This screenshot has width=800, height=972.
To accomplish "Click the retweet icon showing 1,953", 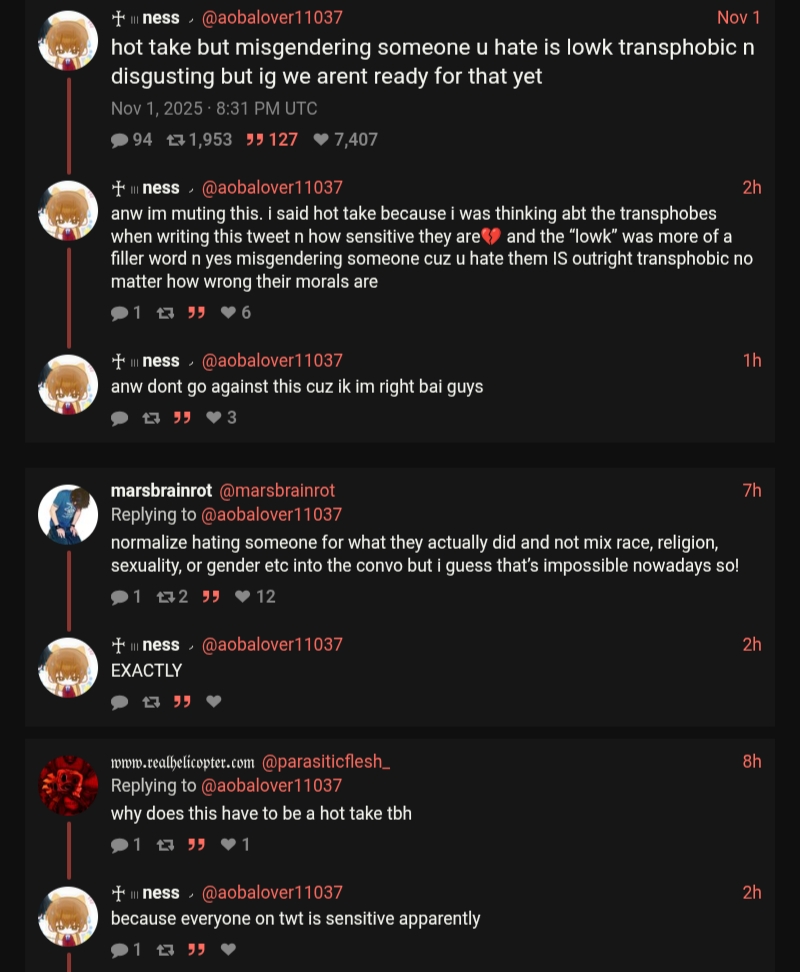I will (176, 140).
